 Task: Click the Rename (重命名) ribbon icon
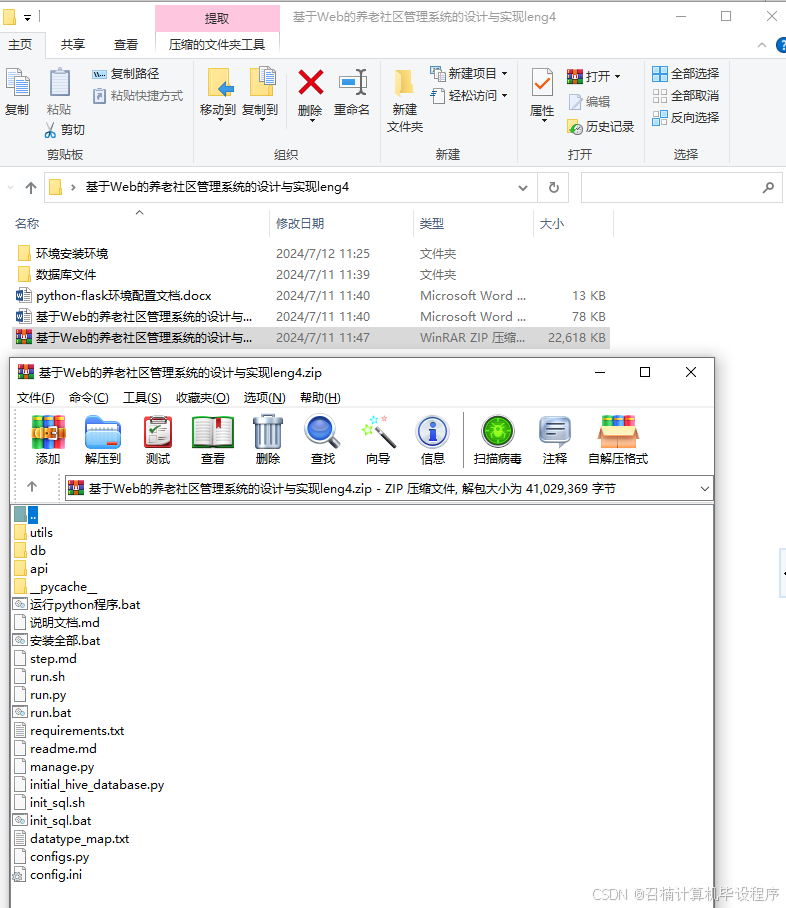point(352,91)
